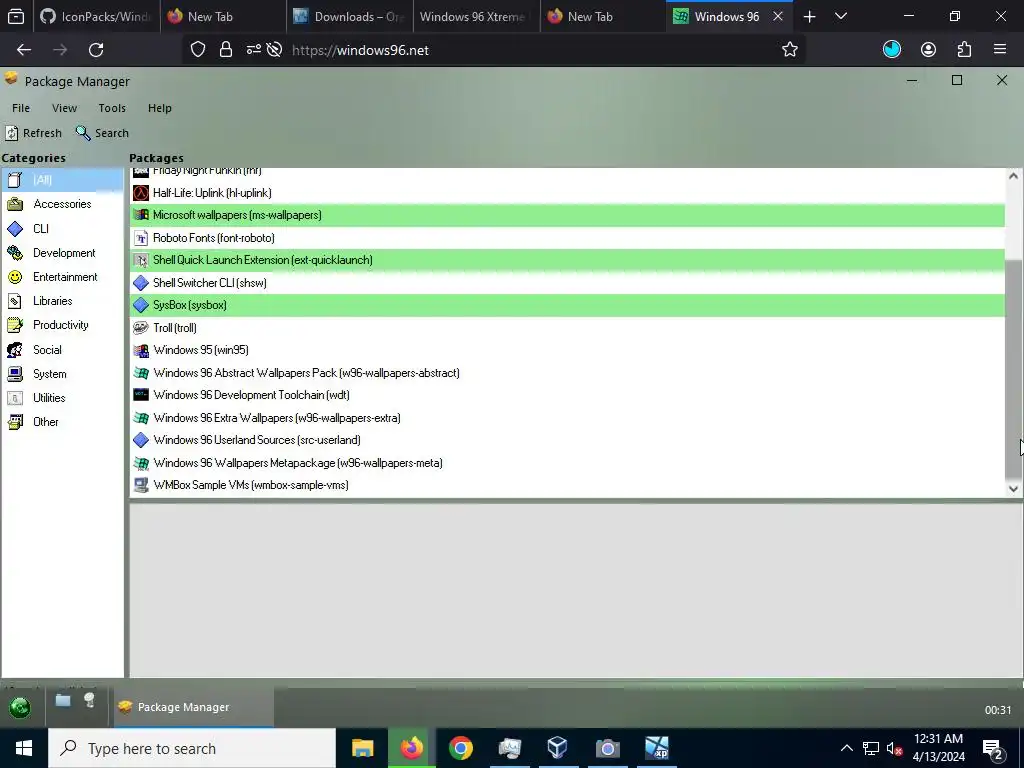Viewport: 1024px width, 768px height.
Task: Expand the list all tabs dropdown
Action: (x=841, y=16)
